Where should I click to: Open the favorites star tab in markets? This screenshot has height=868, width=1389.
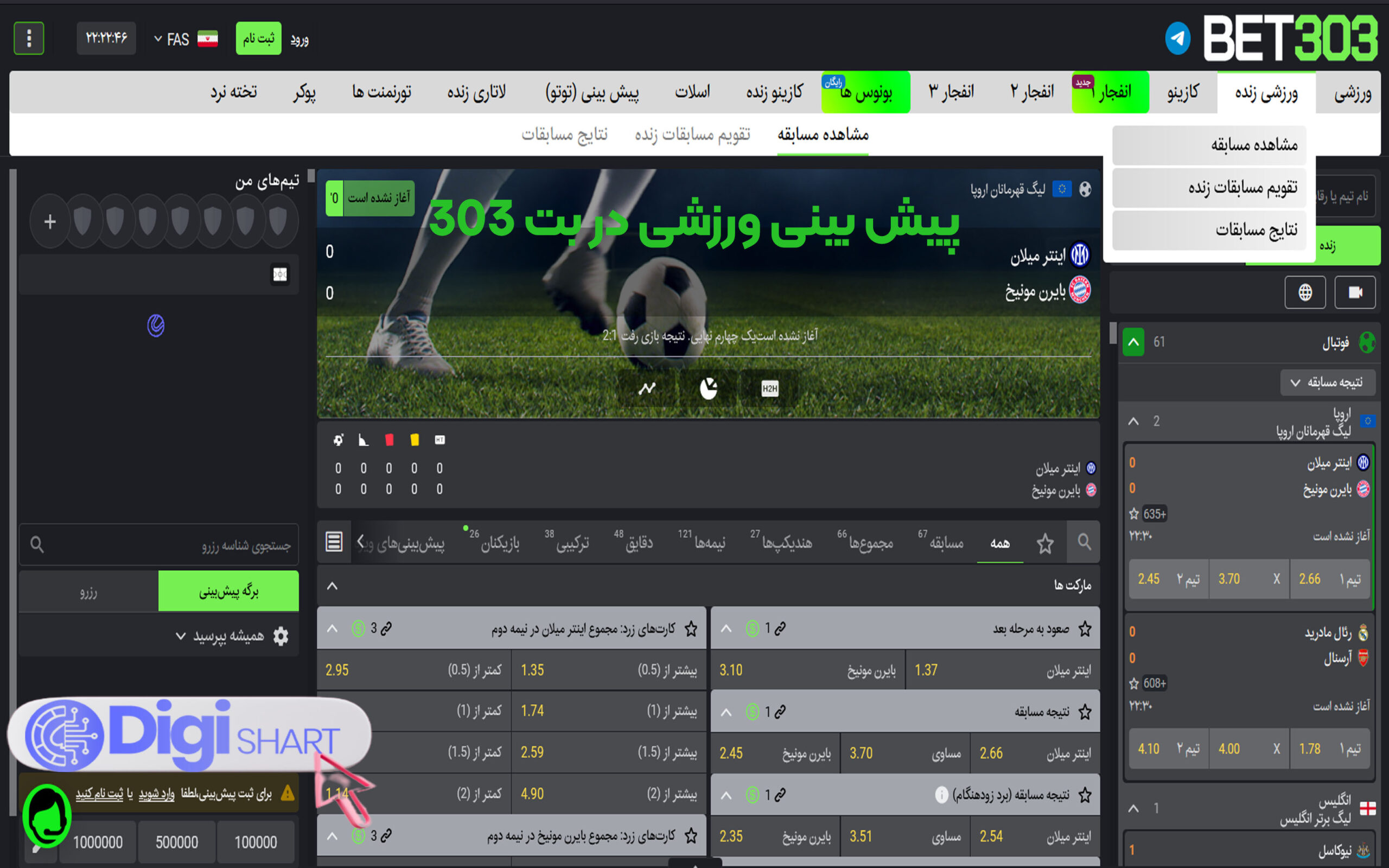coord(1044,543)
